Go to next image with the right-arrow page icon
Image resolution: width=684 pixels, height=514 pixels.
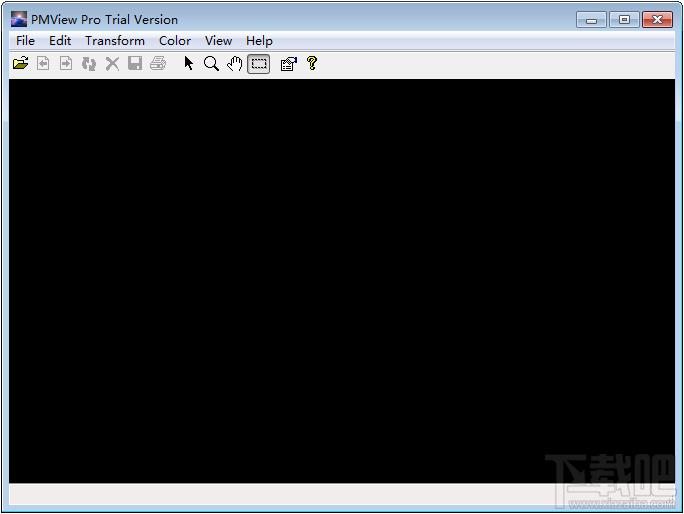(66, 64)
